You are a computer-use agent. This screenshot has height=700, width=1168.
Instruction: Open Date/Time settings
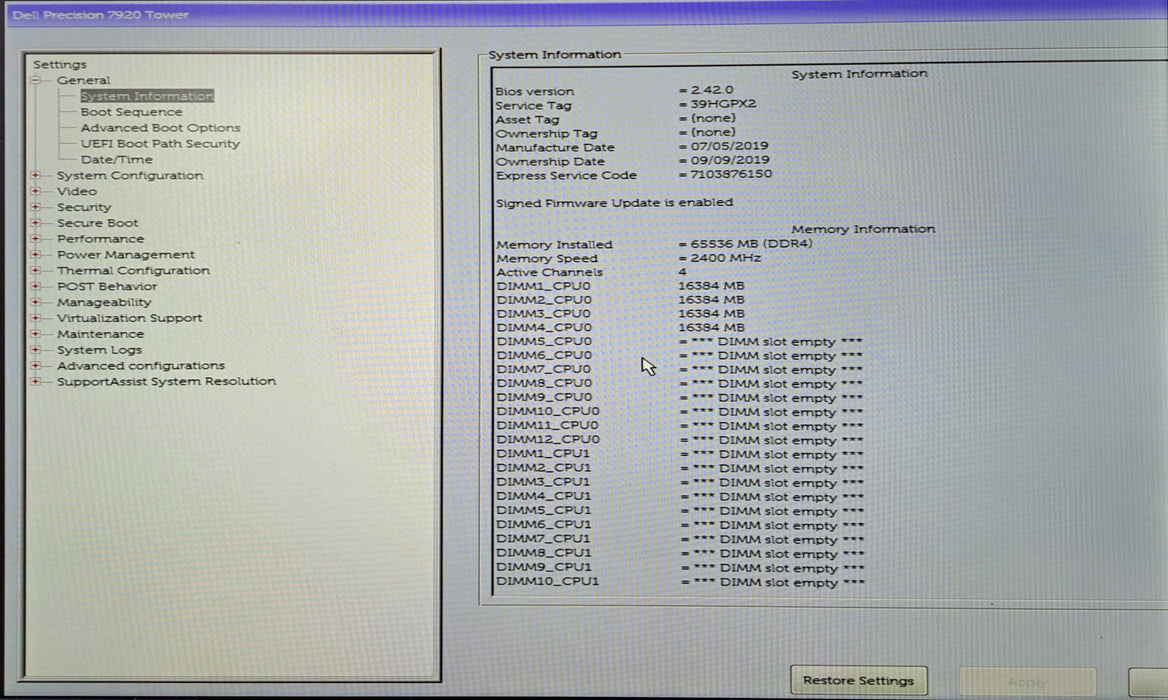(x=116, y=159)
